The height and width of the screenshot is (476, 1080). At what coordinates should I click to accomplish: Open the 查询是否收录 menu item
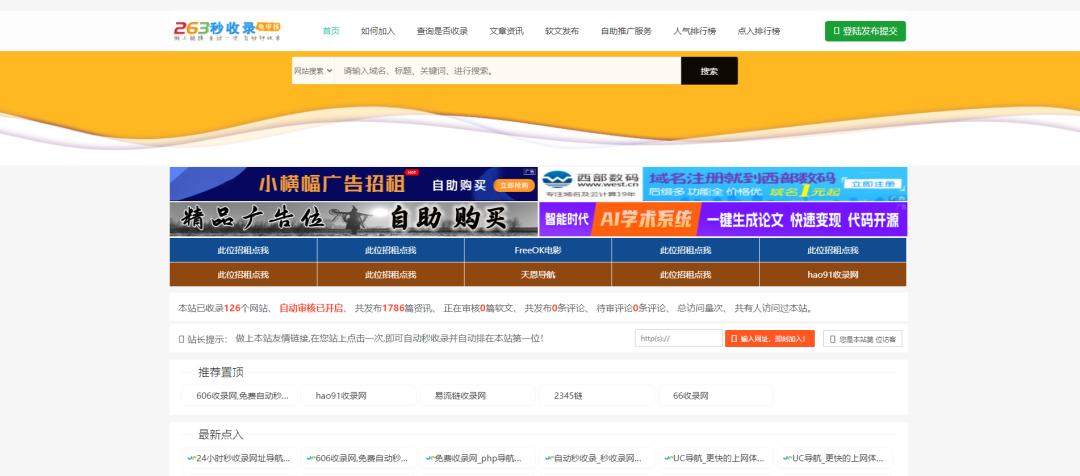(x=442, y=31)
